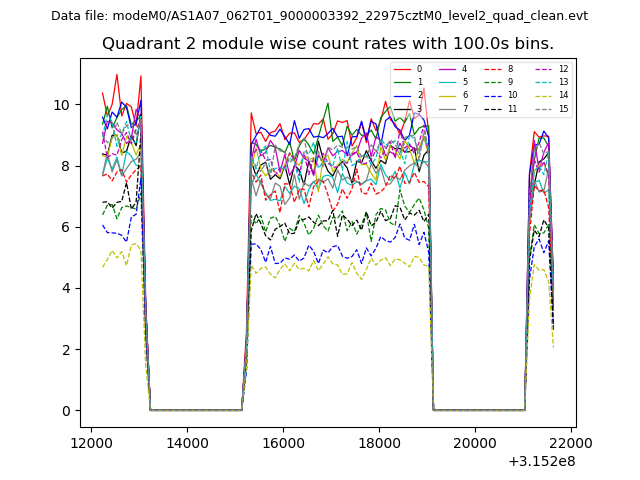The image size is (640, 480).
Task: Click the x-axis tick label 20000
Action: point(474,443)
